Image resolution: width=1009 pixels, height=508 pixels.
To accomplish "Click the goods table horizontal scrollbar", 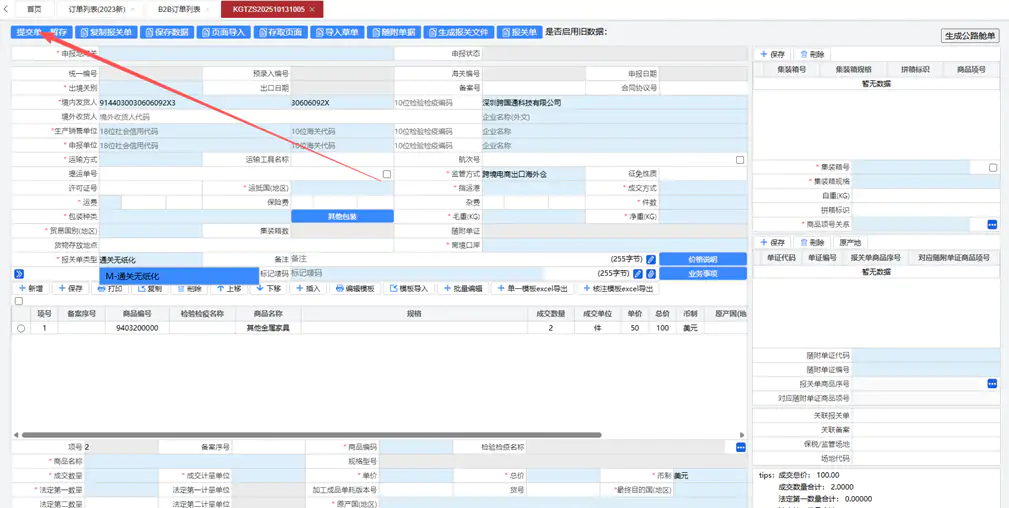I will (x=311, y=435).
